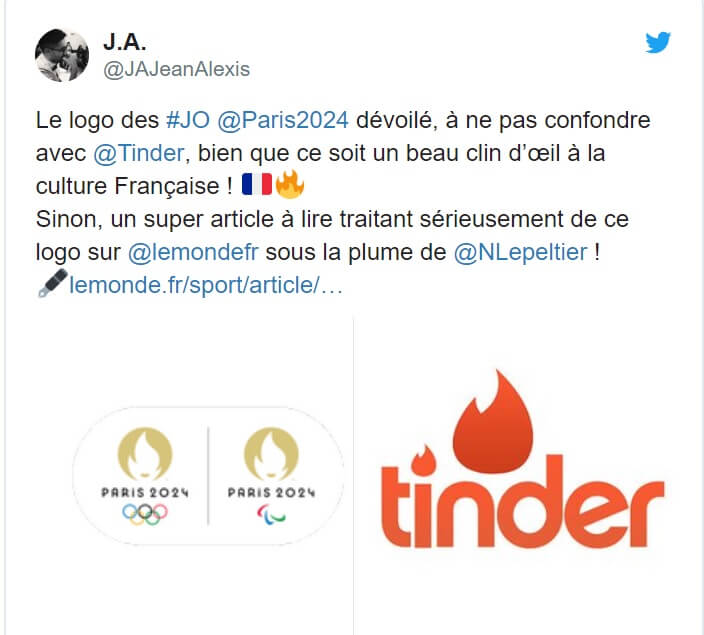
Task: Open J.A. profile avatar picture
Action: pyautogui.click(x=62, y=55)
